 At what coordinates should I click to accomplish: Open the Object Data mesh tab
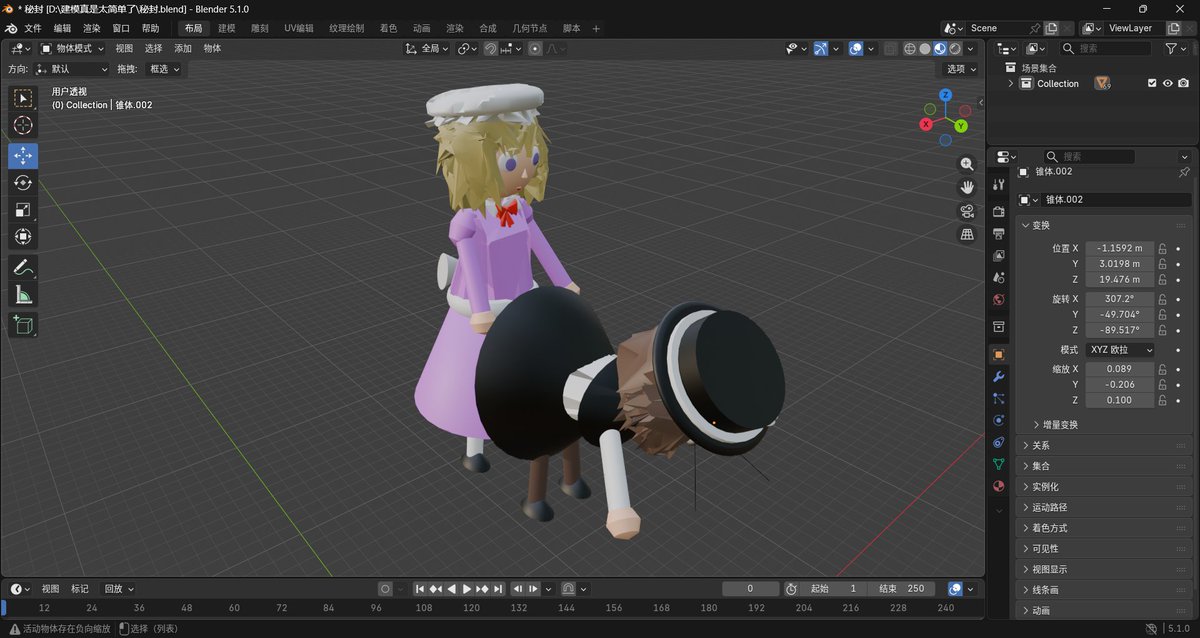click(998, 464)
